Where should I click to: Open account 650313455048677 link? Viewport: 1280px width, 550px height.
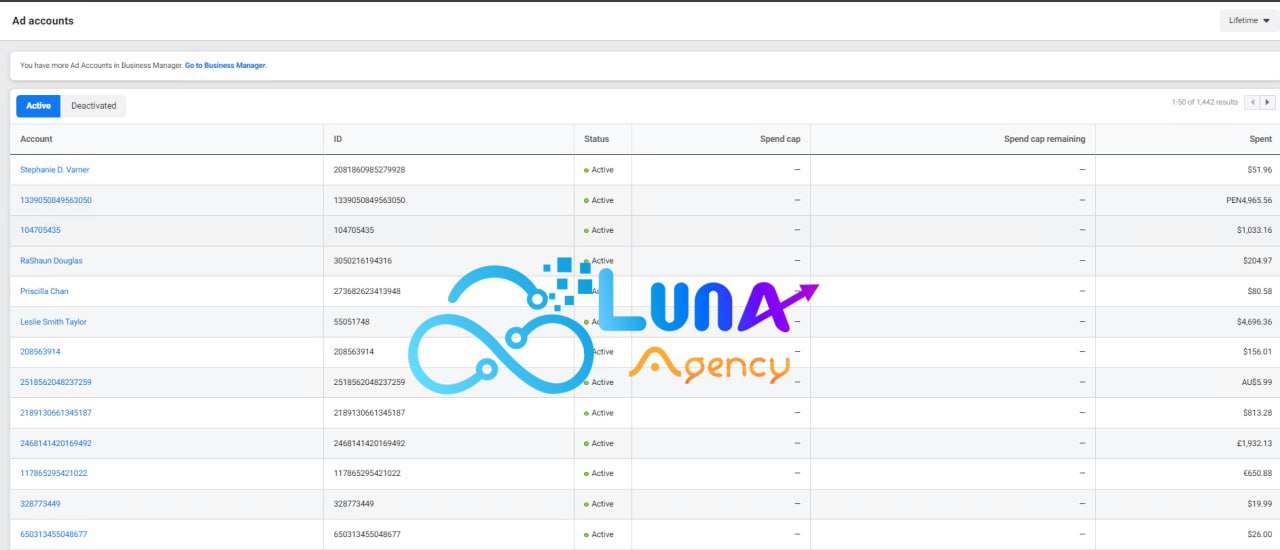point(54,534)
